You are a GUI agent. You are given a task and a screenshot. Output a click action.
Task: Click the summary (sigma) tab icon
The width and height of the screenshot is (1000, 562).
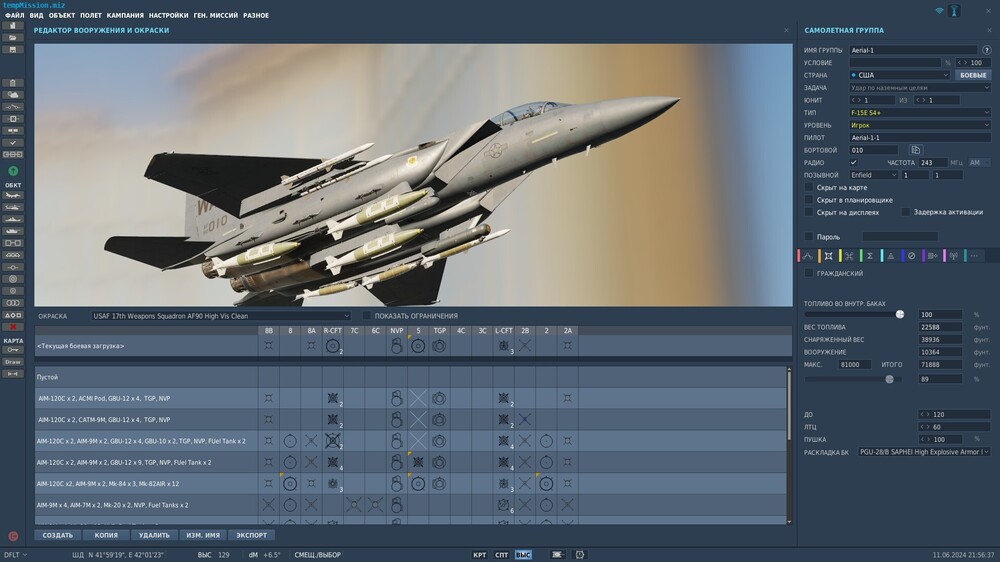(x=870, y=256)
